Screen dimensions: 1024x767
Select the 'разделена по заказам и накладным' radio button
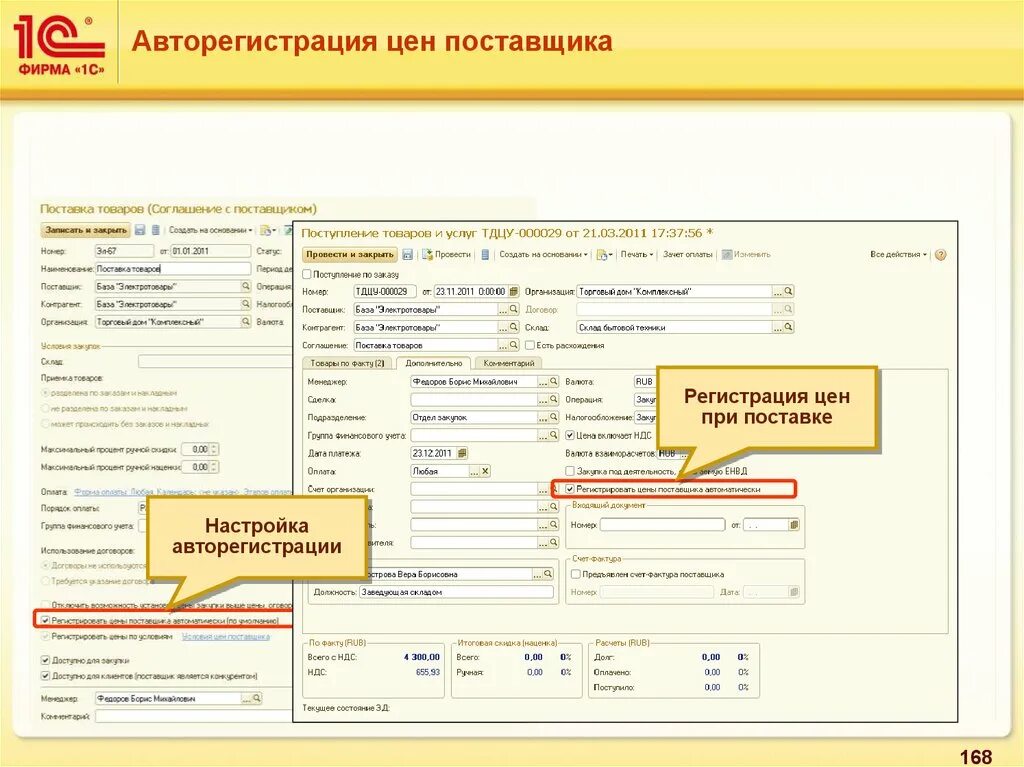[46, 393]
